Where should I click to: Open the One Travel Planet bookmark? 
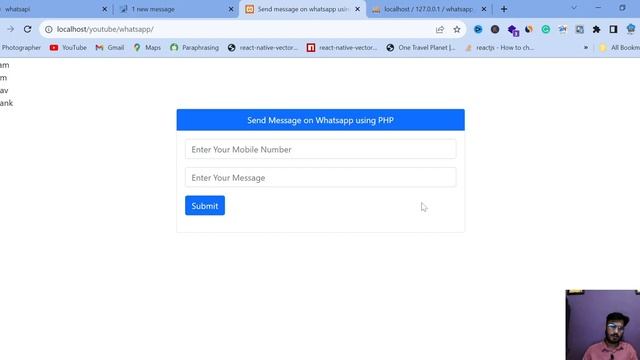tap(421, 48)
